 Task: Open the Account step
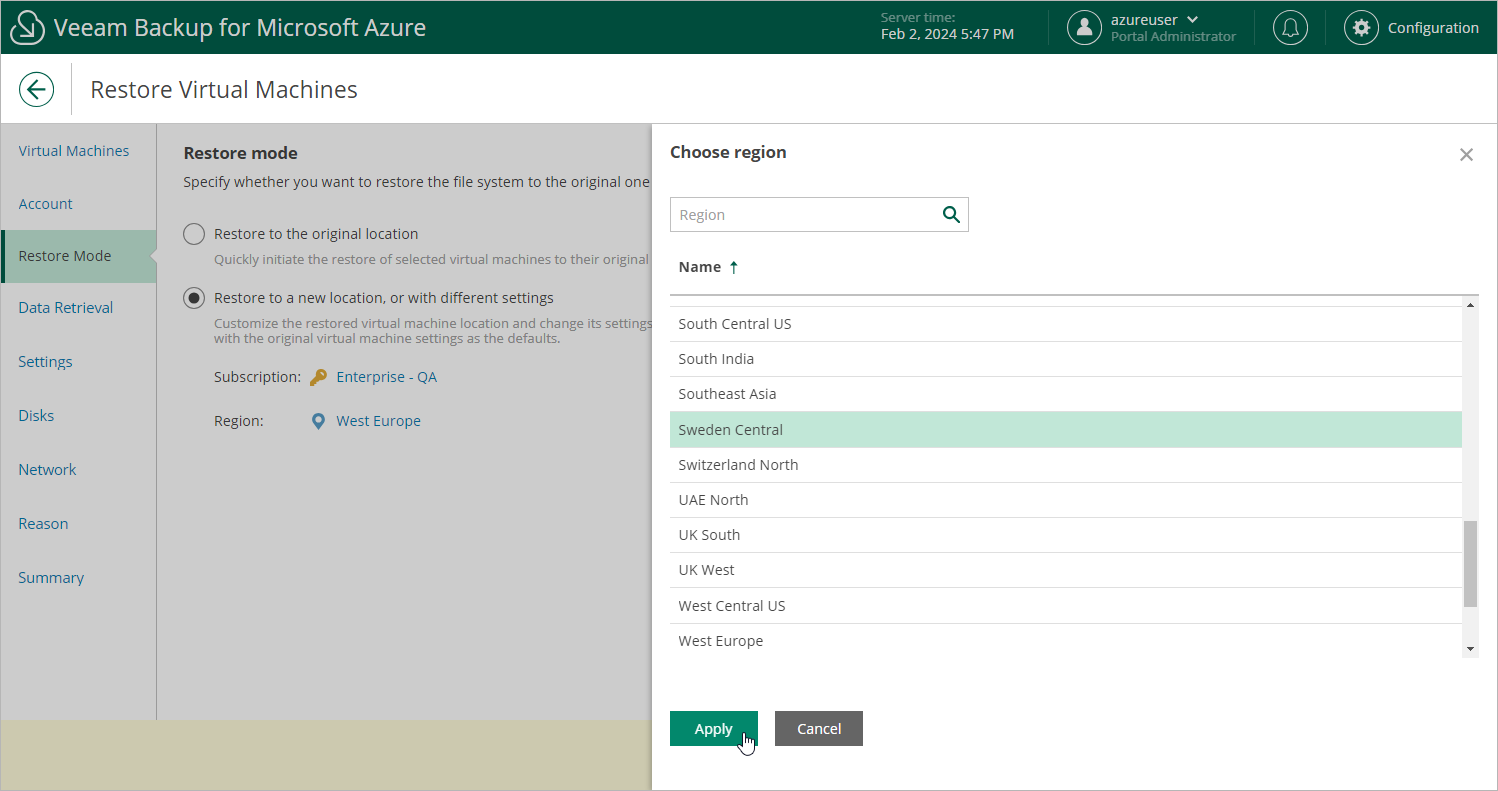click(x=45, y=204)
